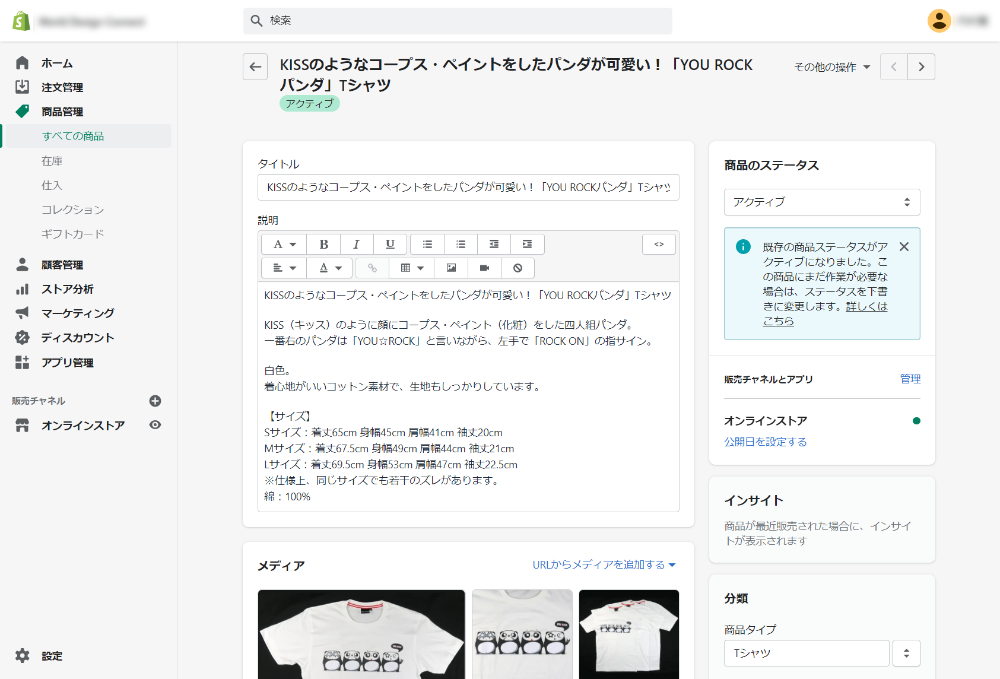Toggle italic formatting
Screen dimensions: 1000x679
[x=357, y=244]
